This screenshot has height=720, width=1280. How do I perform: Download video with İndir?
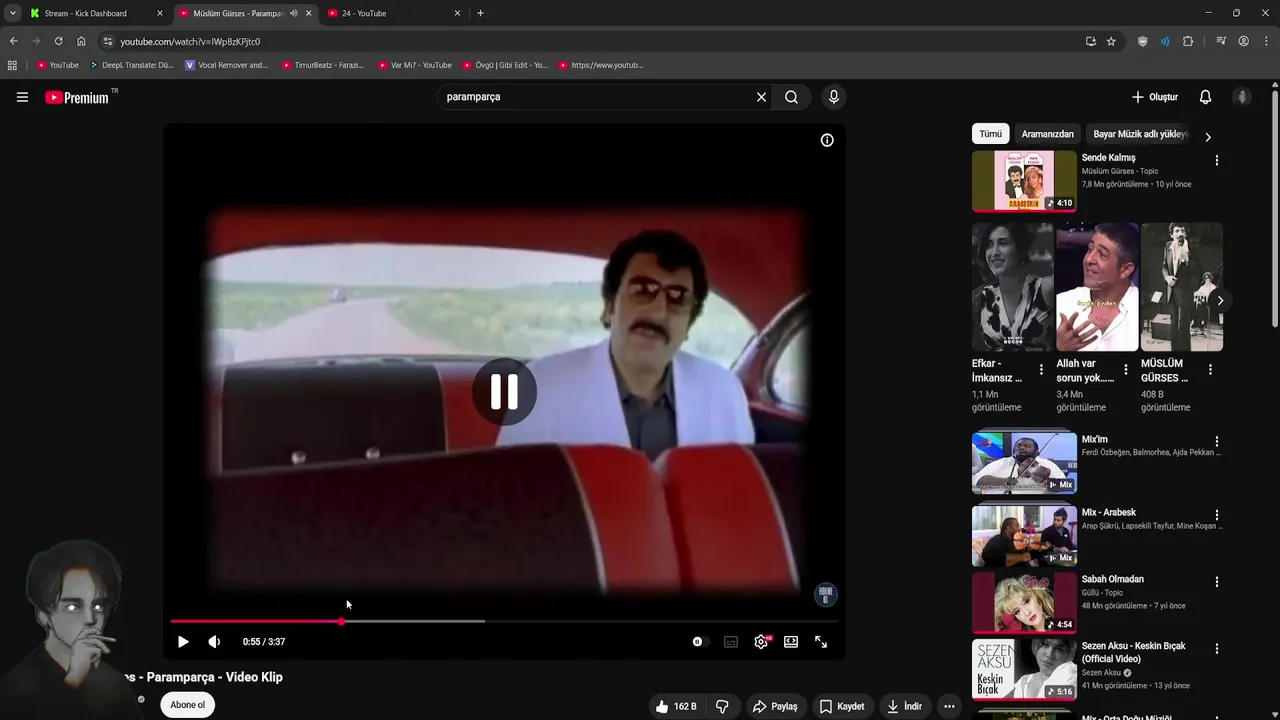coord(904,706)
